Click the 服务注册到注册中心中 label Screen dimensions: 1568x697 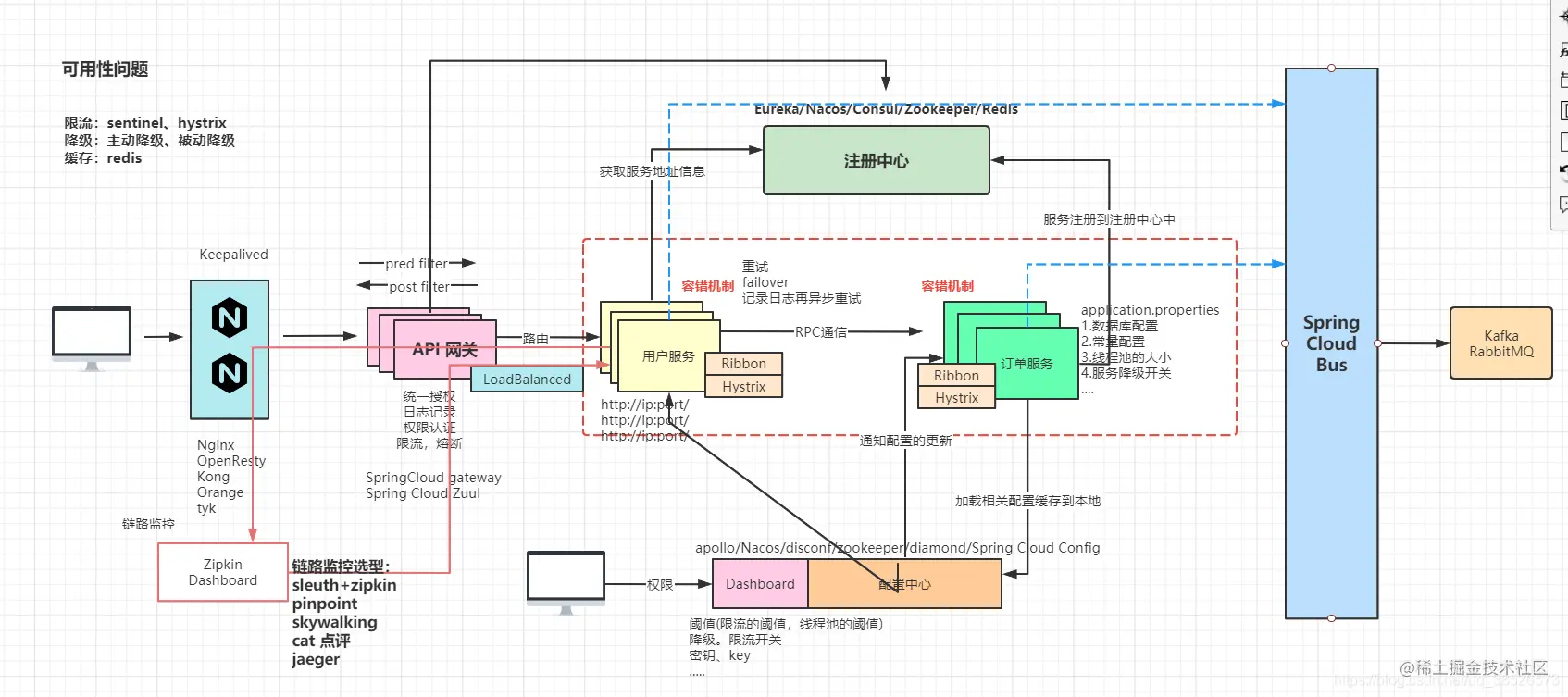[x=1109, y=219]
